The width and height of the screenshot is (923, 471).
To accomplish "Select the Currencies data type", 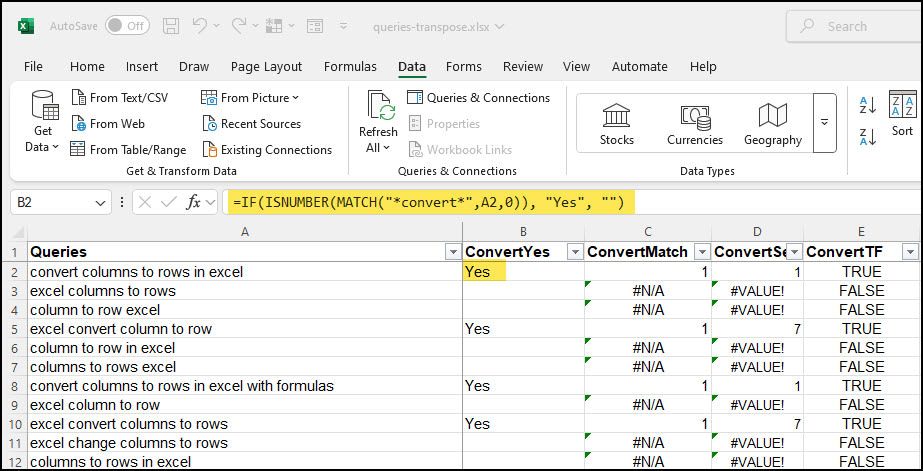I will pyautogui.click(x=695, y=124).
